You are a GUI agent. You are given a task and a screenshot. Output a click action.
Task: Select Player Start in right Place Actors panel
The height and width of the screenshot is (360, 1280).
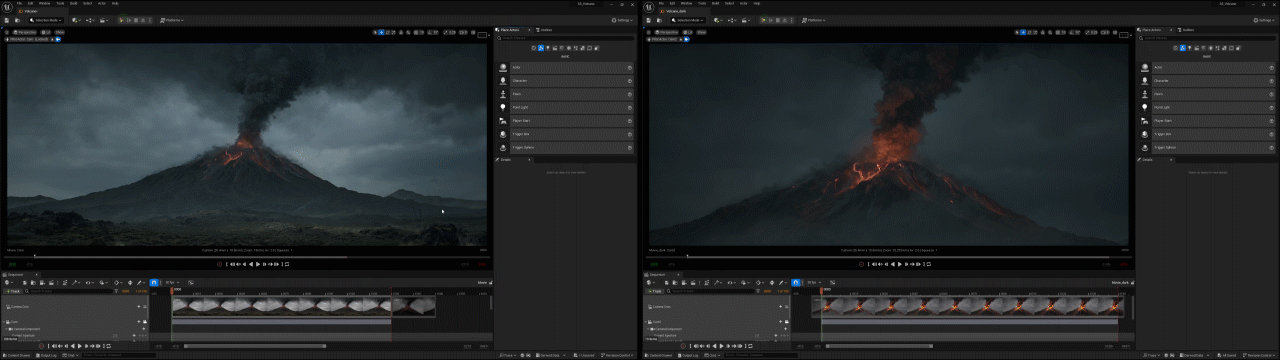tap(1208, 120)
